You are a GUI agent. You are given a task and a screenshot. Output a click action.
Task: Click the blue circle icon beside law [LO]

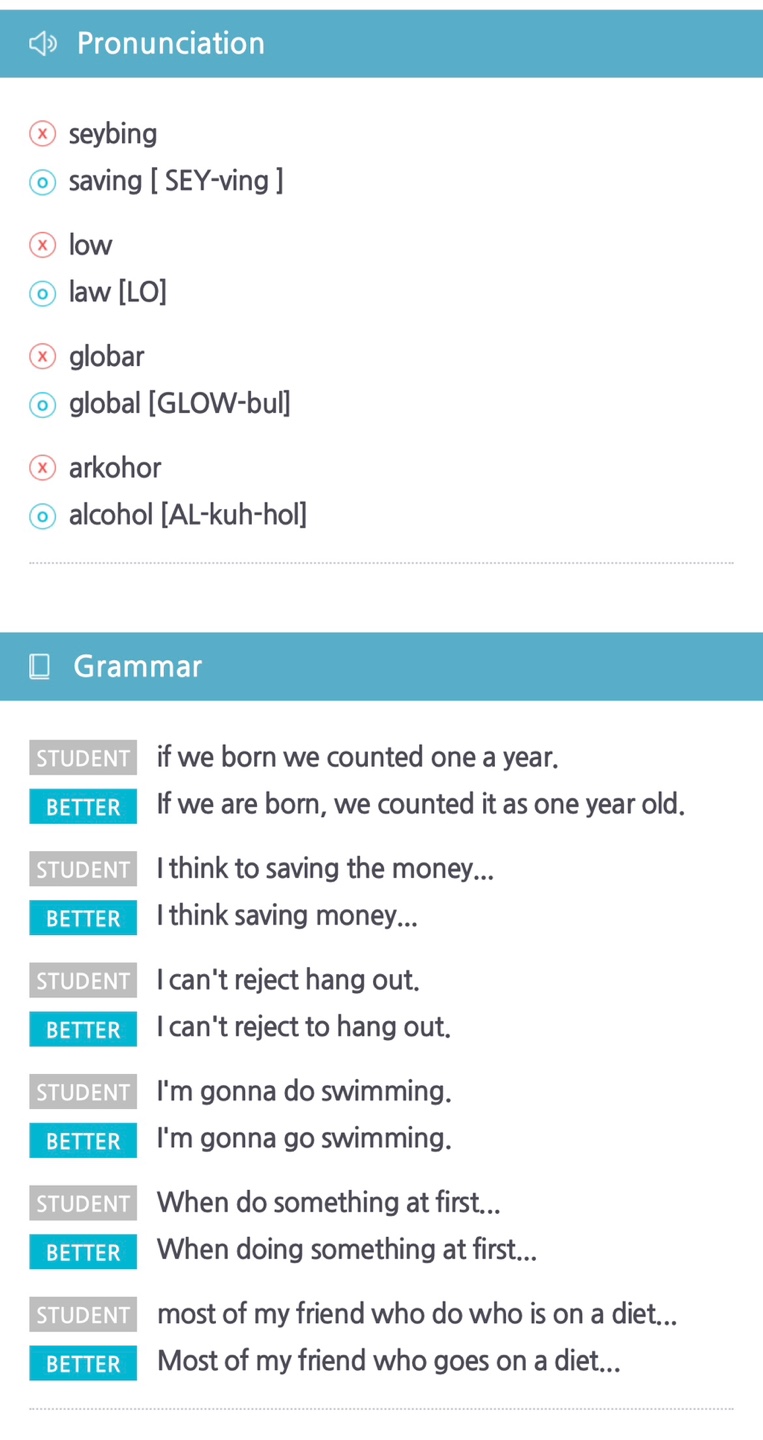point(42,293)
